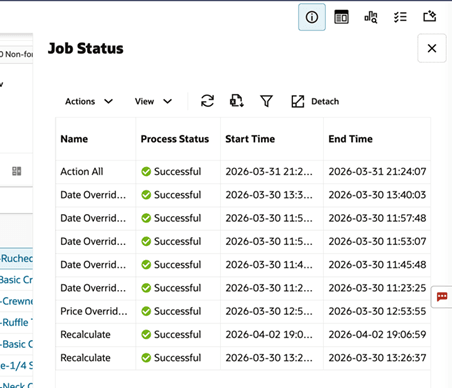Image resolution: width=452 pixels, height=388 pixels.
Task: Click Date Overrid... ending 13:40:03 row name
Action: click(x=93, y=195)
